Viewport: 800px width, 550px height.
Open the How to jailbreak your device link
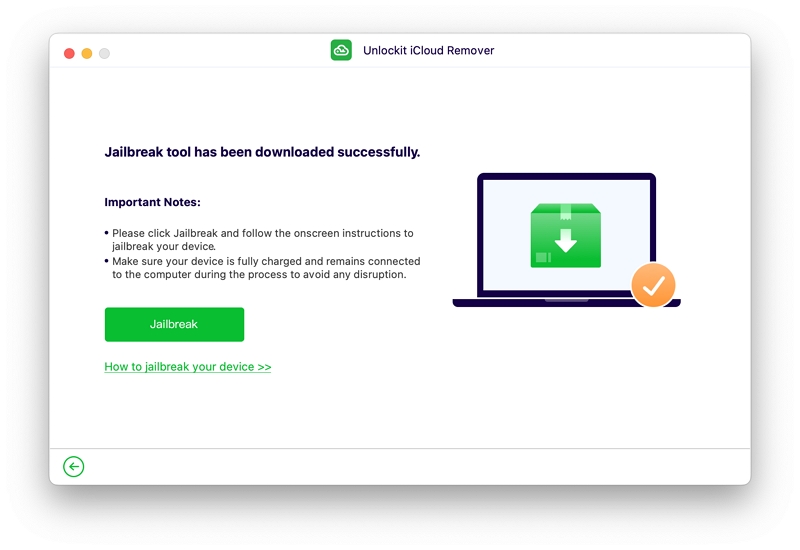(187, 367)
